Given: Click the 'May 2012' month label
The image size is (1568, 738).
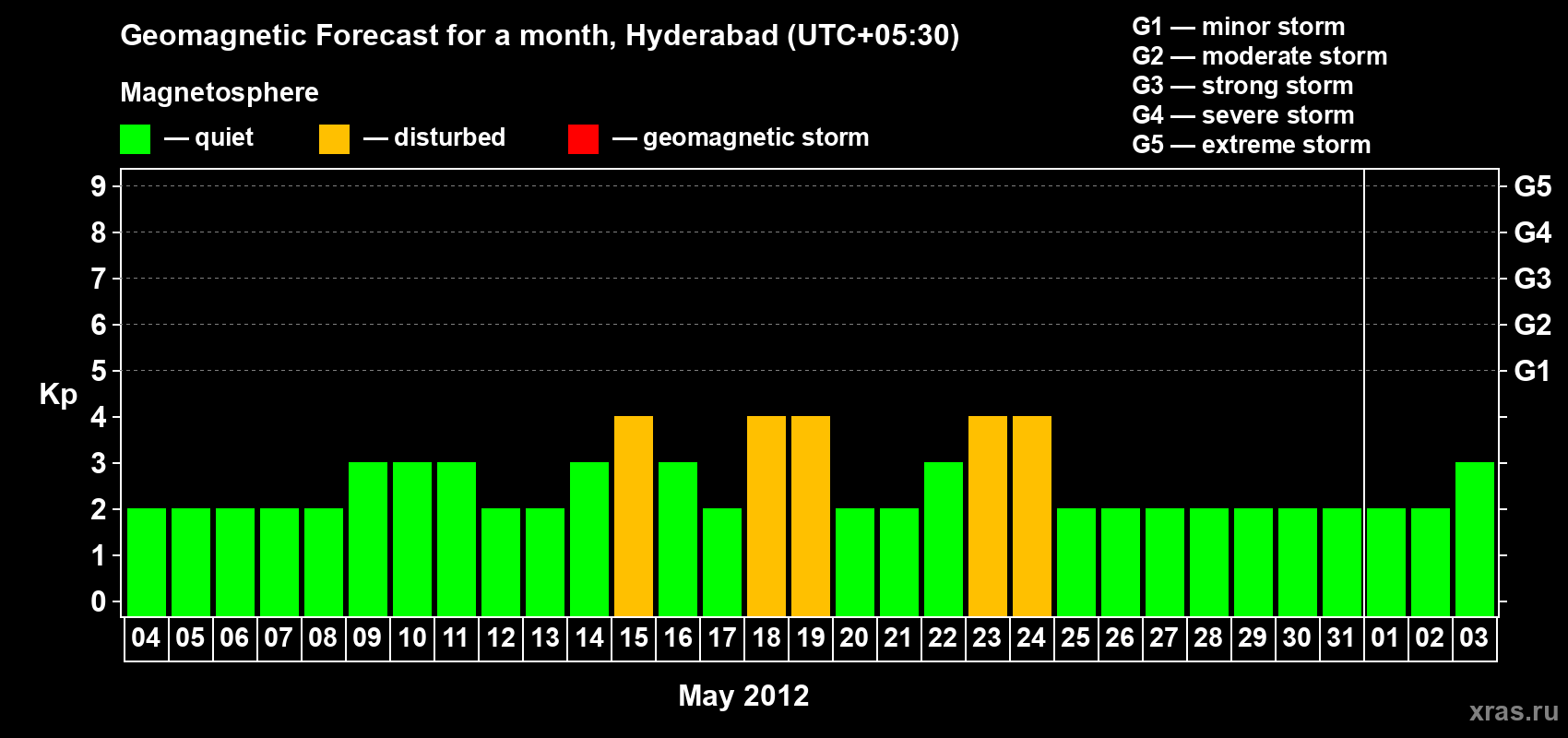Looking at the screenshot, I should 743,696.
